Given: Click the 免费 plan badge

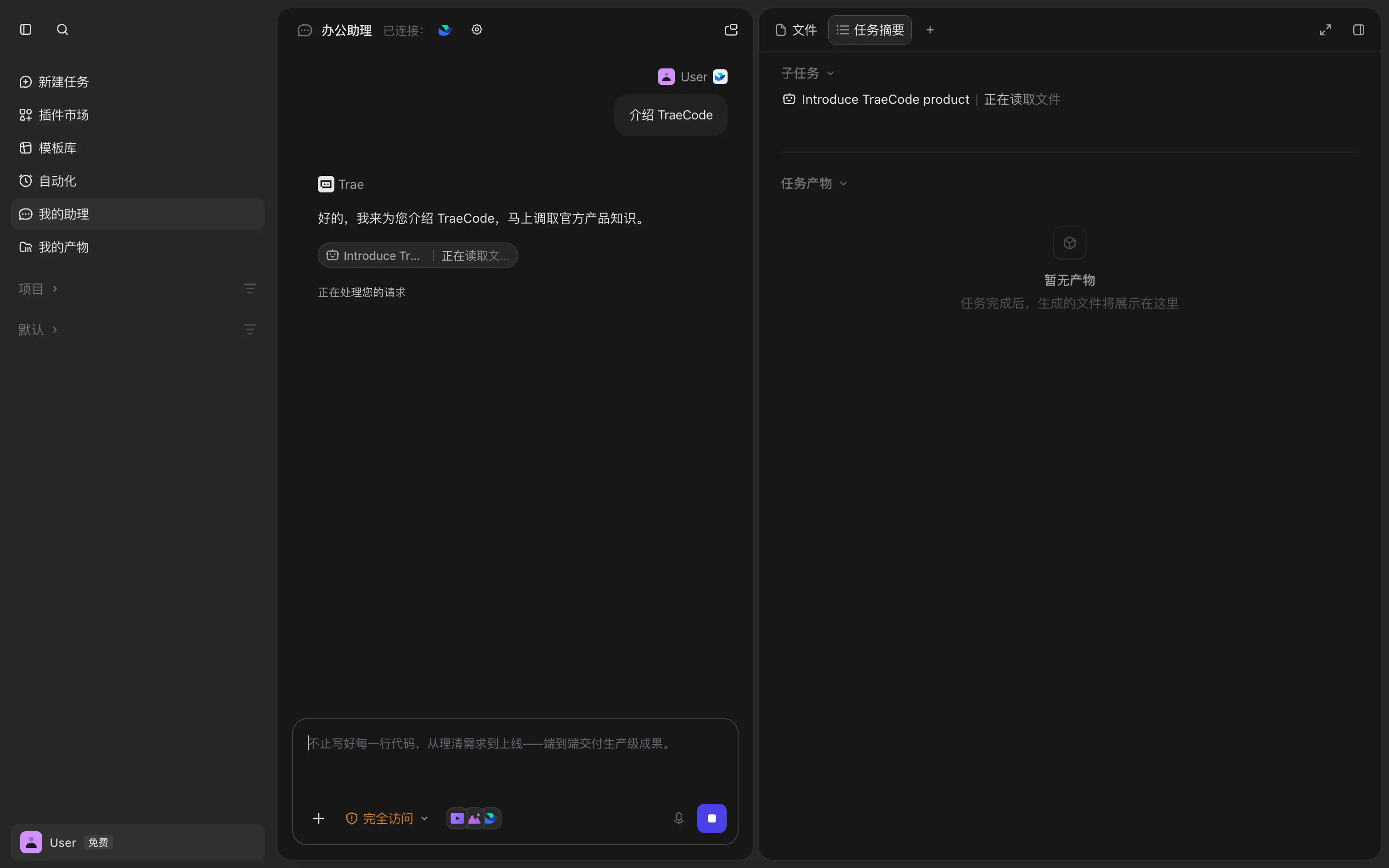Looking at the screenshot, I should [98, 842].
